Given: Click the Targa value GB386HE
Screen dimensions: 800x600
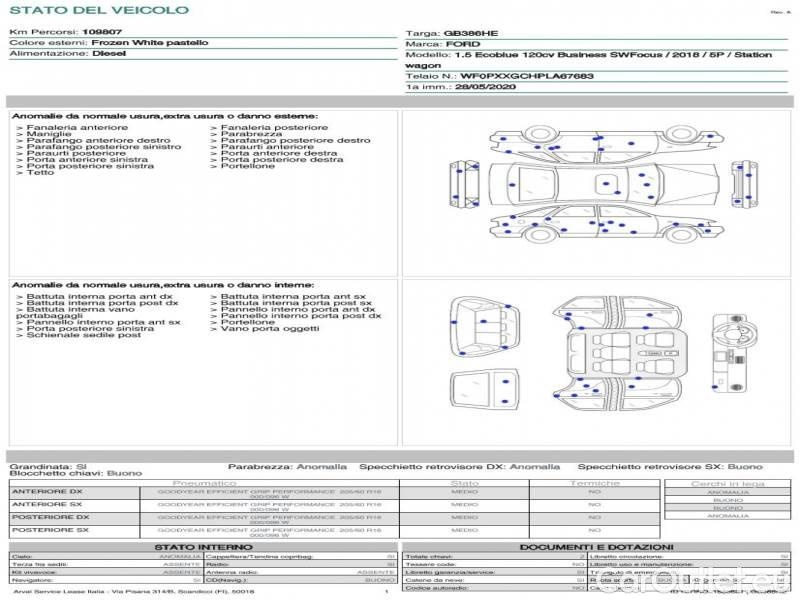Looking at the screenshot, I should pyautogui.click(x=470, y=33).
